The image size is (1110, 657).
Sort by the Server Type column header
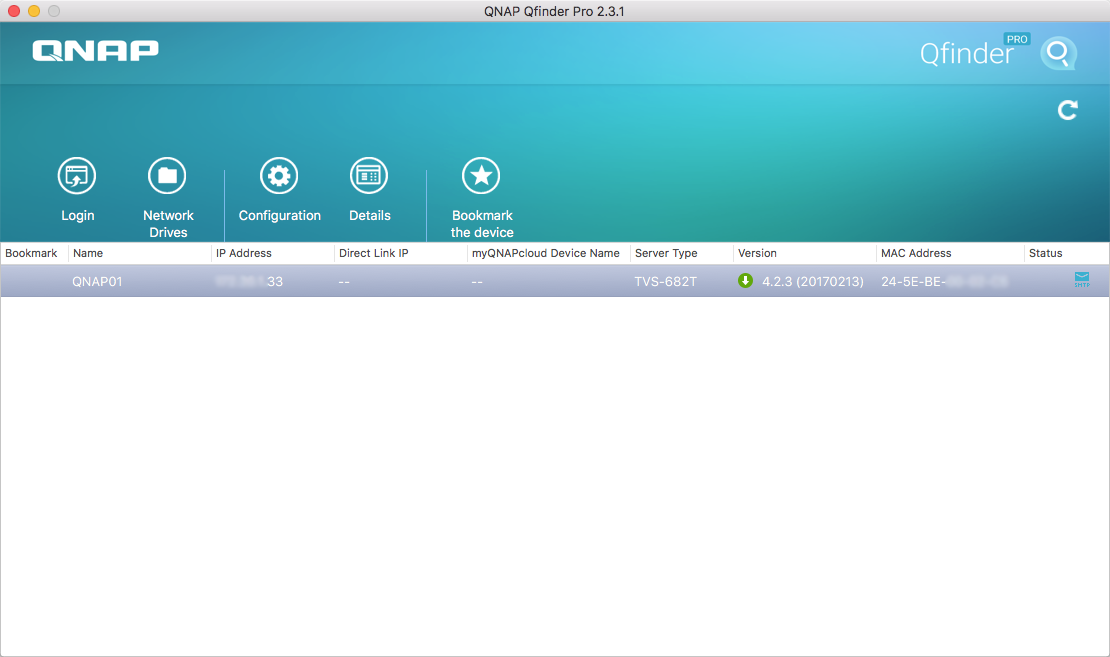pyautogui.click(x=666, y=253)
